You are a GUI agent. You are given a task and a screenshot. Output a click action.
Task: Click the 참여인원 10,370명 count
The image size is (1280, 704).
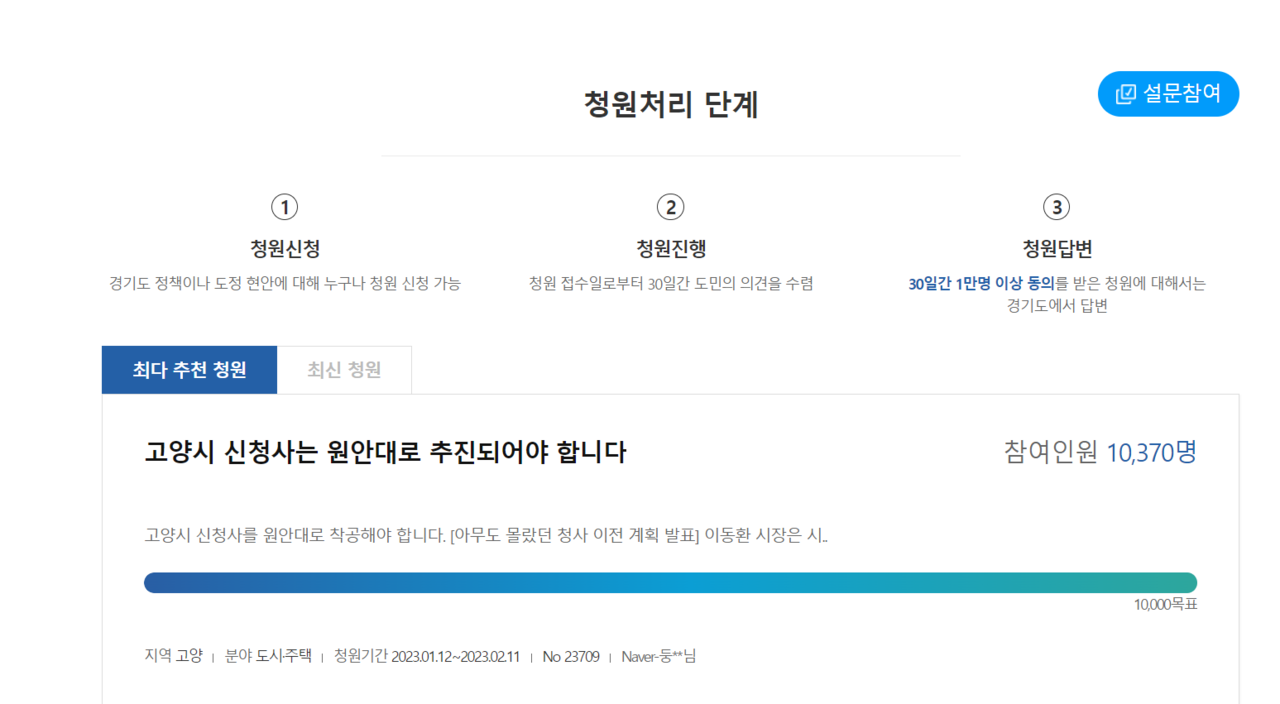1099,452
